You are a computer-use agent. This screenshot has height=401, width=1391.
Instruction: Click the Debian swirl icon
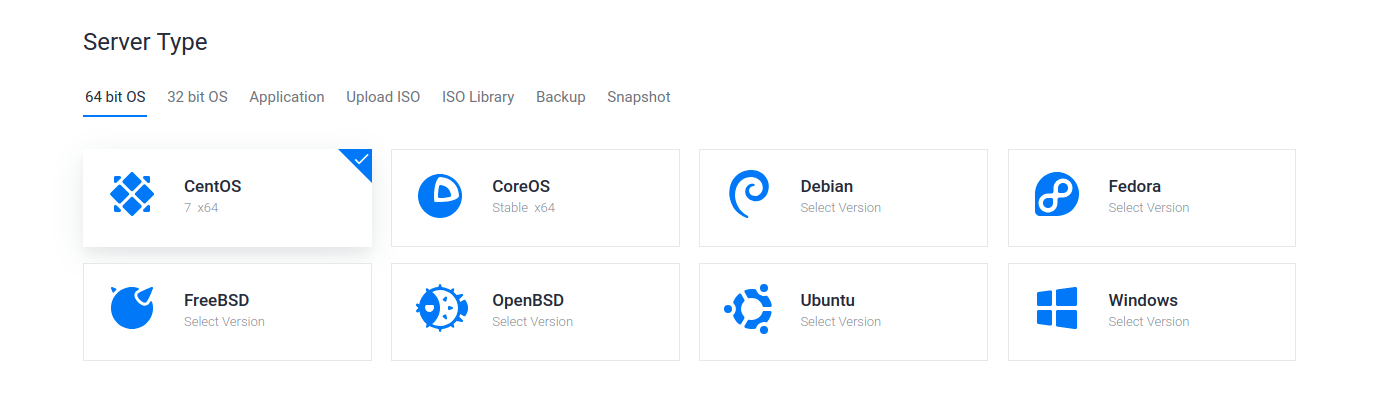point(748,195)
